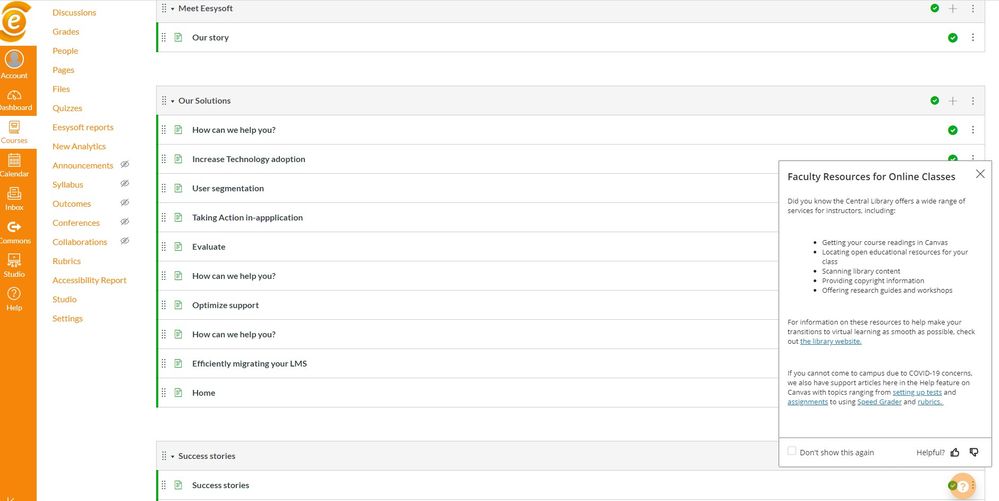Open options menu for Our story item
This screenshot has width=999, height=501.
[973, 38]
